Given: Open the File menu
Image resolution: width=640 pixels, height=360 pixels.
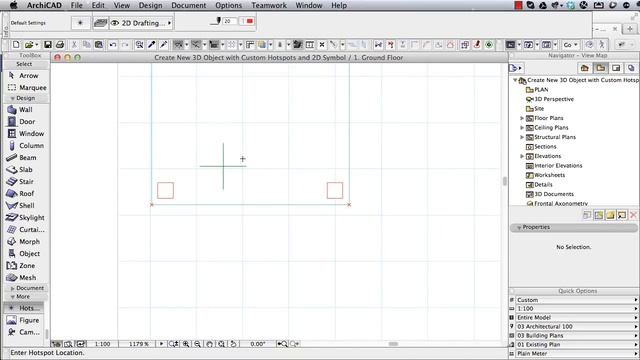Looking at the screenshot, I should pos(76,5).
